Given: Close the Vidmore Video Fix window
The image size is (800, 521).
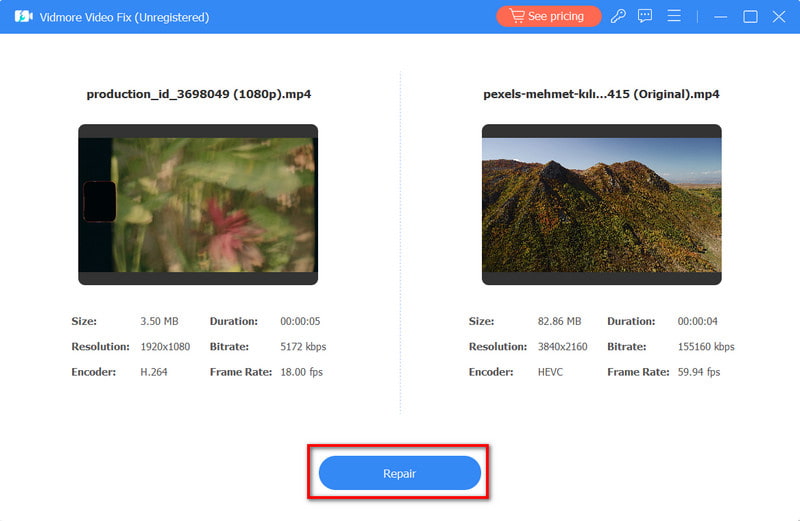Looking at the screenshot, I should coord(779,17).
